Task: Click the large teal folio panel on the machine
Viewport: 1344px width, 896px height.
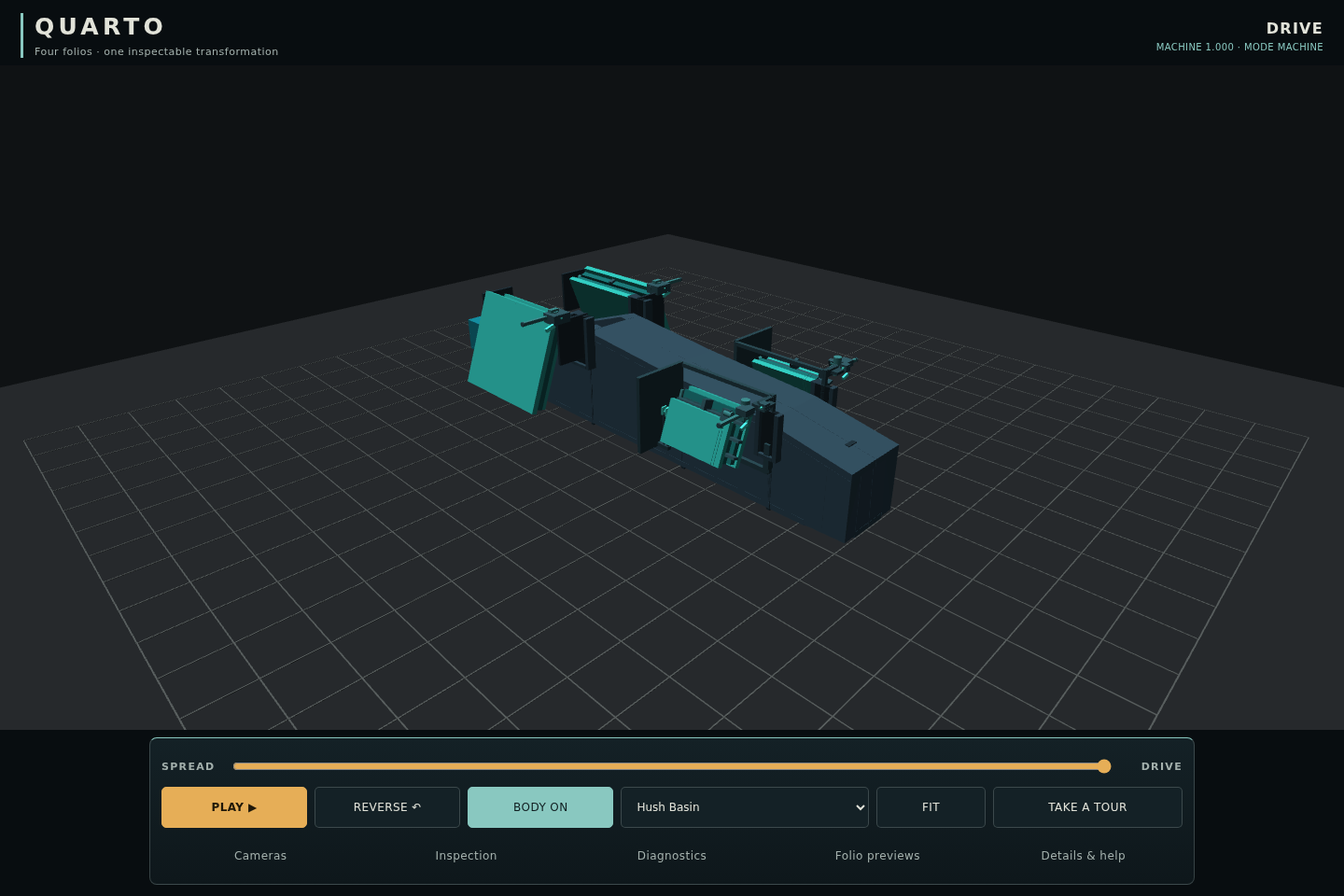Action: pyautogui.click(x=510, y=353)
